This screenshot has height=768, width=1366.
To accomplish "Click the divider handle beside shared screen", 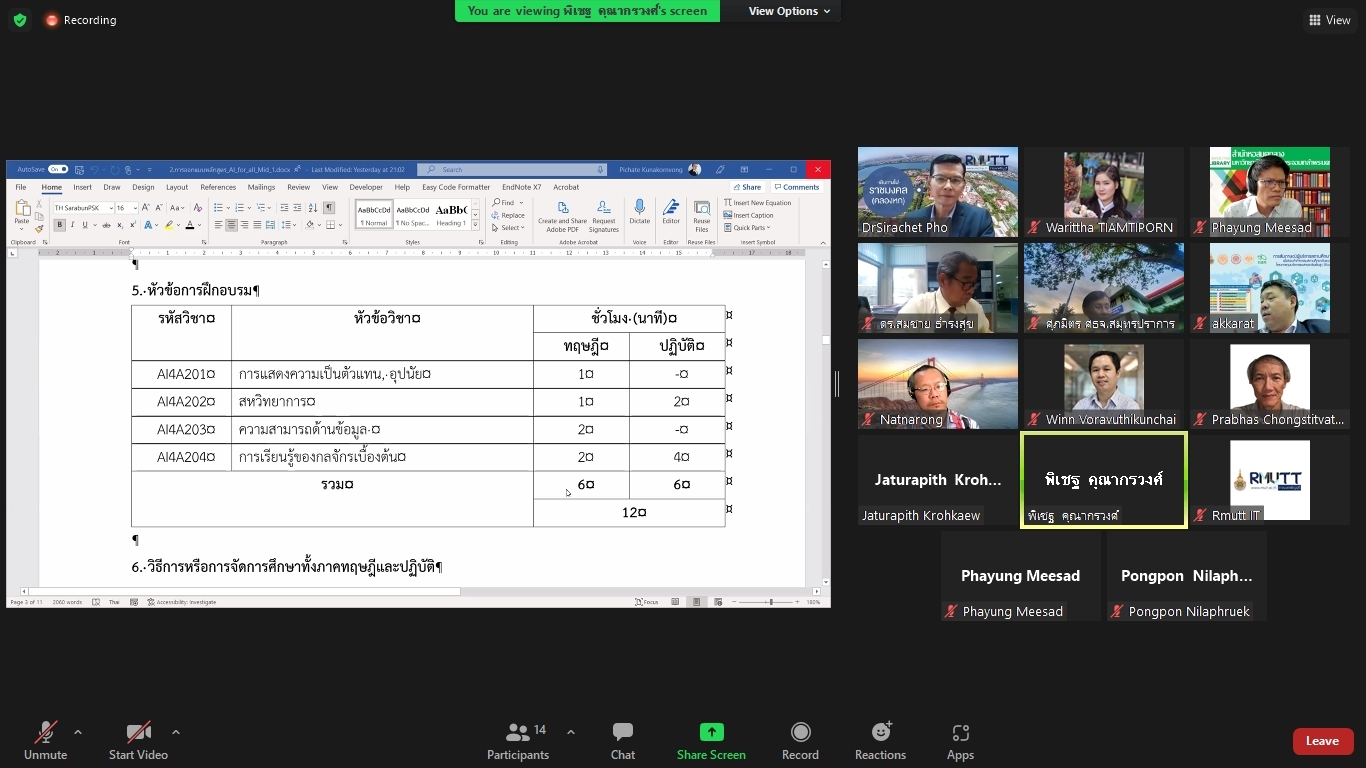I will 836,383.
